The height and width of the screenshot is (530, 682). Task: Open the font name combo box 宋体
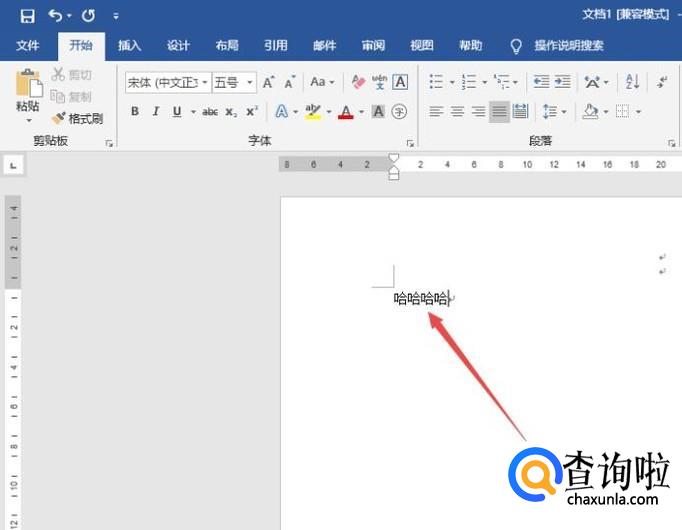coord(168,82)
